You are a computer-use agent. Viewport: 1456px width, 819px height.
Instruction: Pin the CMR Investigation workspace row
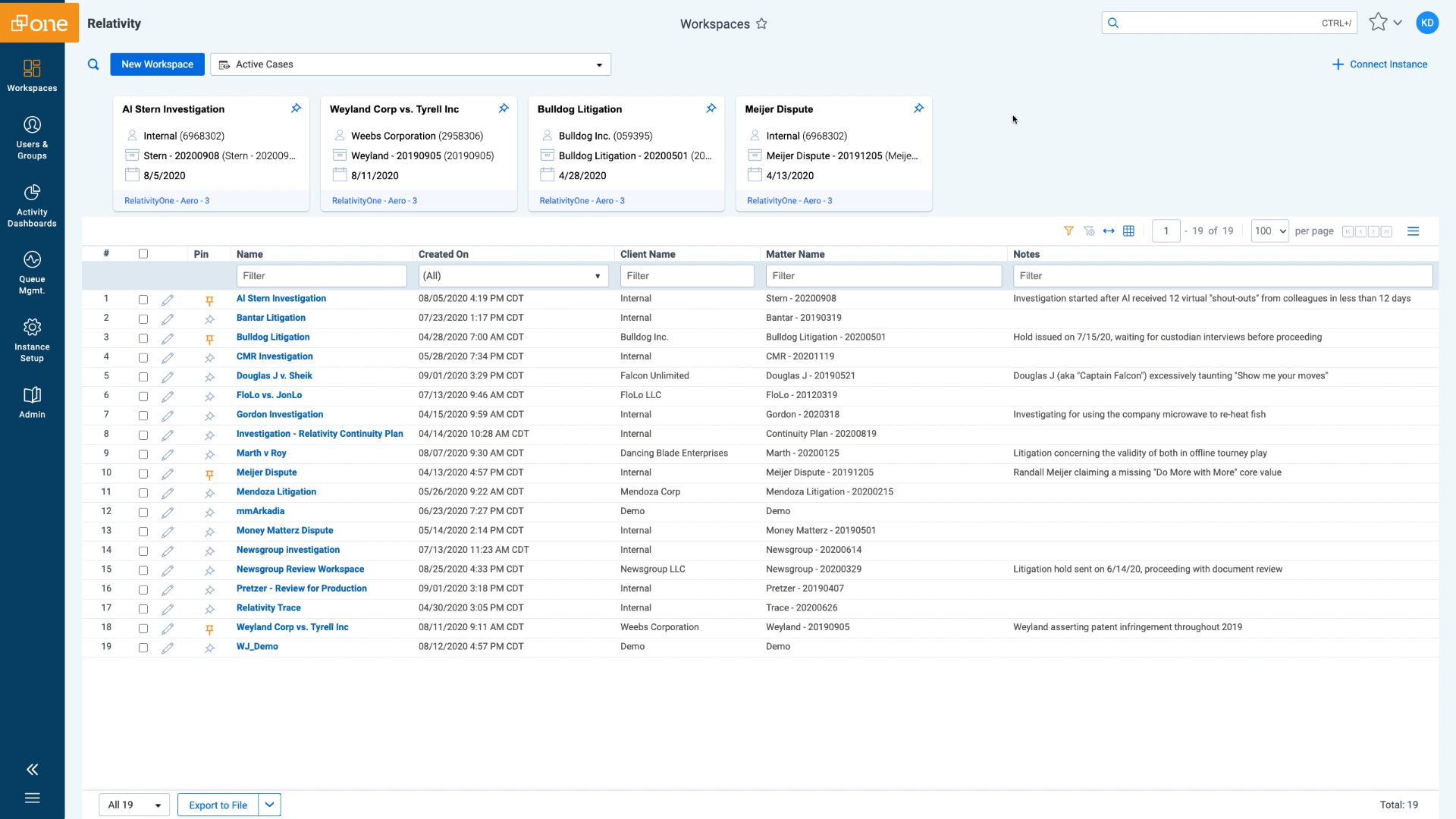point(209,358)
